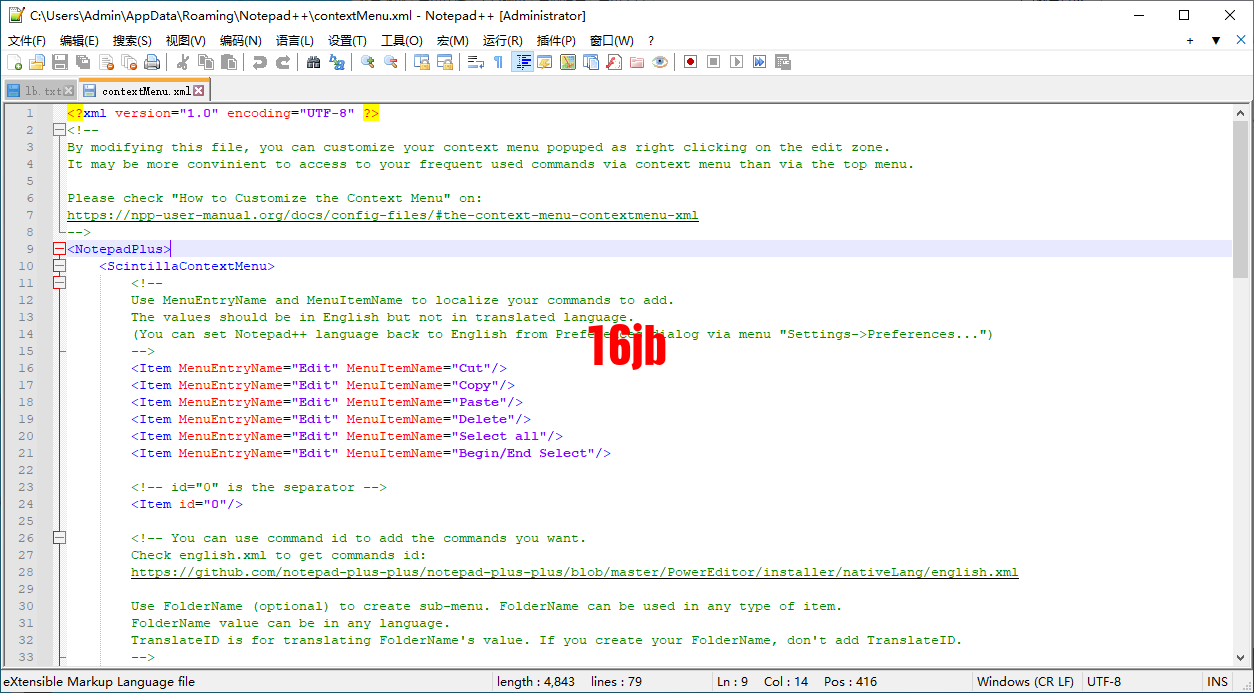Click the Zoom In magnifier icon
The image size is (1254, 693).
point(368,62)
